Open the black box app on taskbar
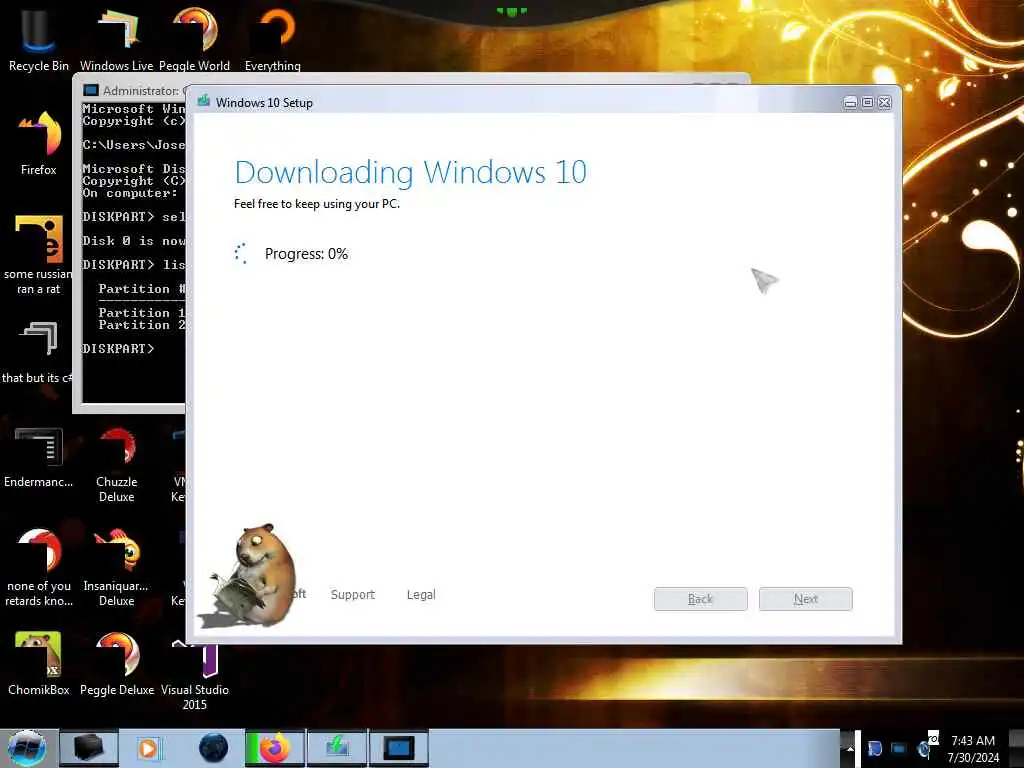Image resolution: width=1024 pixels, height=768 pixels. [x=89, y=748]
